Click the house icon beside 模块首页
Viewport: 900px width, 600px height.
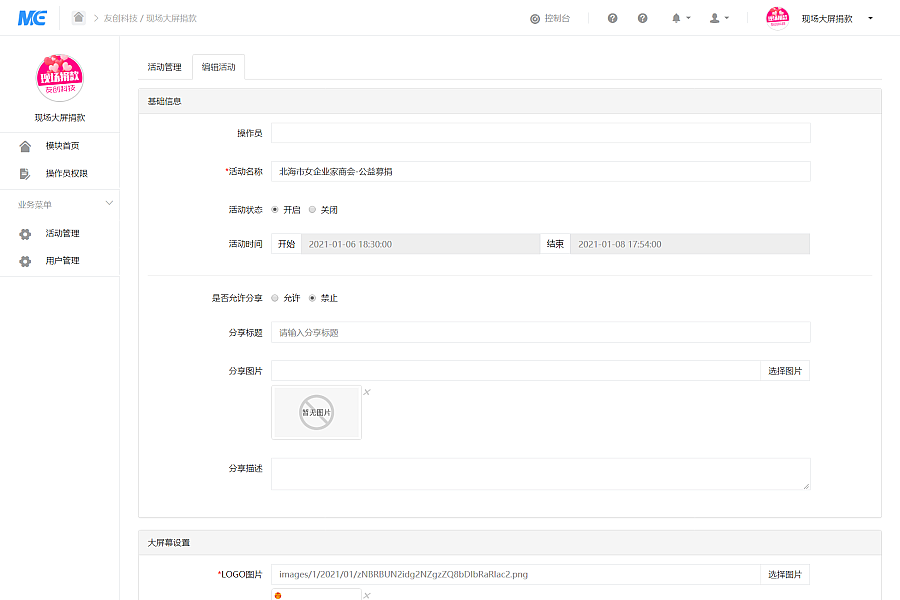click(x=25, y=146)
